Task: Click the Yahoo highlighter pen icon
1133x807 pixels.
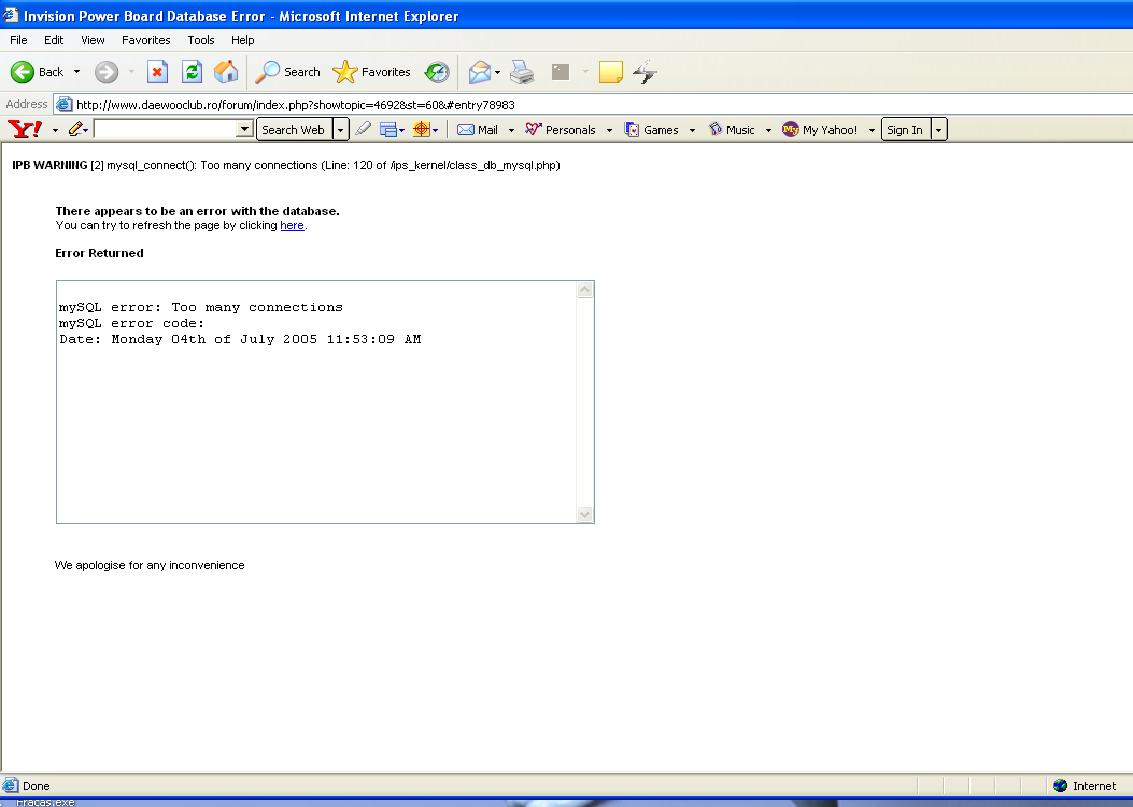Action: 363,129
